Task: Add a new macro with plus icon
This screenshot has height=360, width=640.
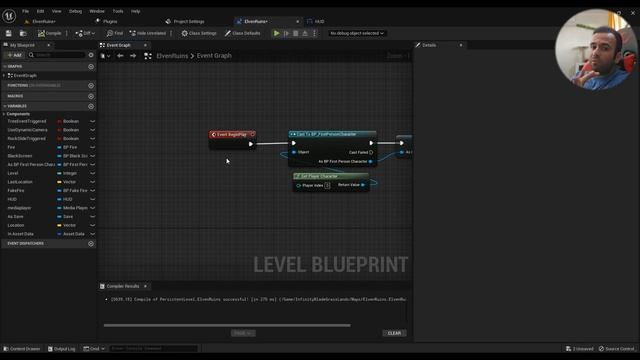Action: 91,96
